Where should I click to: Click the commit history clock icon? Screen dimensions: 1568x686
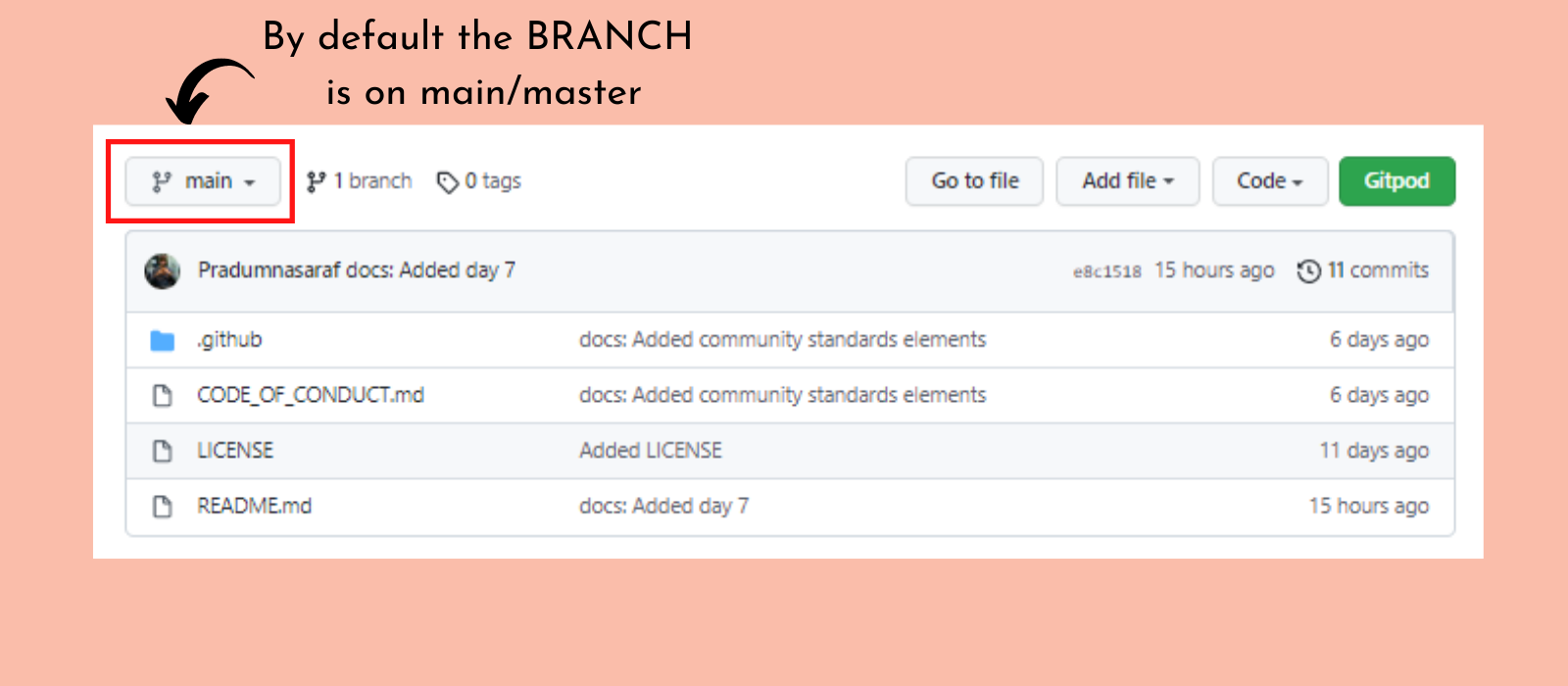[x=1308, y=270]
